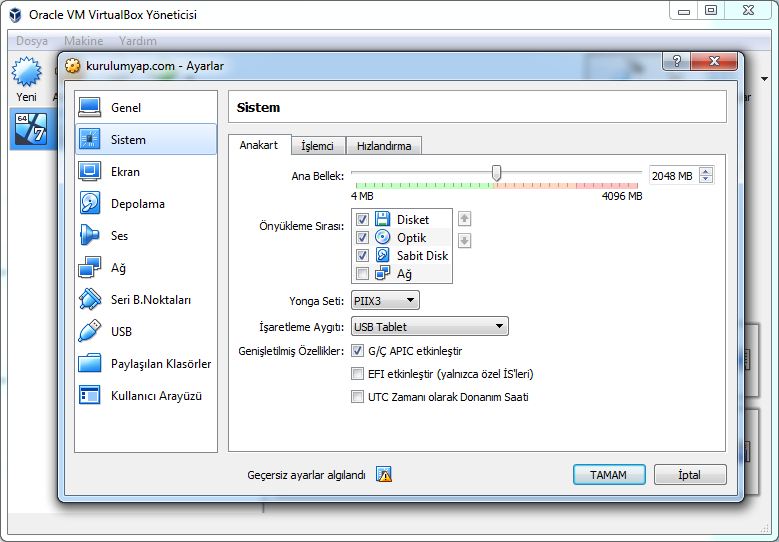Click the settings gear icon in dialog title
Viewport: 779px width, 542px height.
[x=73, y=66]
